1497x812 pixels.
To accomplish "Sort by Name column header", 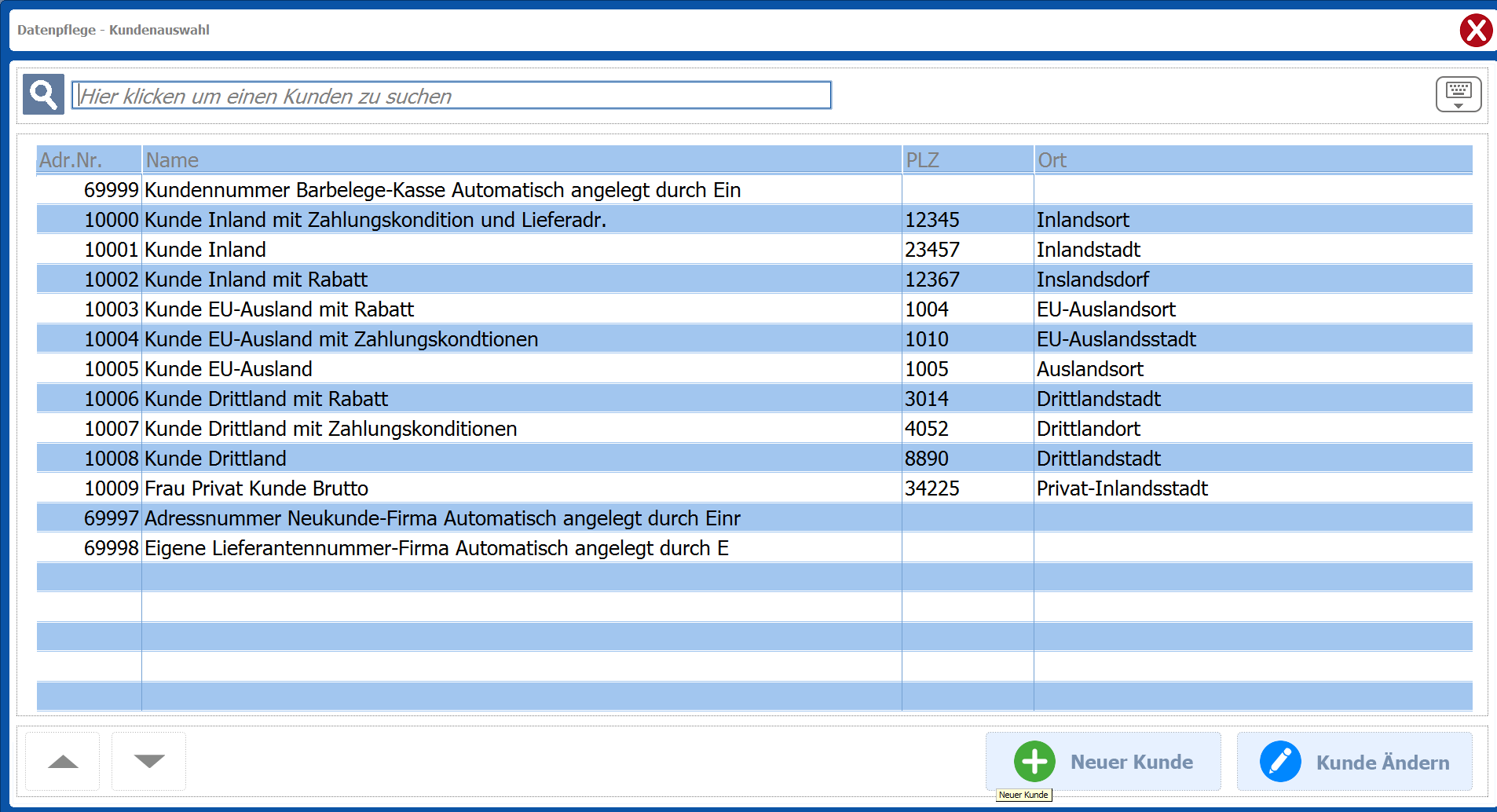I will point(520,160).
